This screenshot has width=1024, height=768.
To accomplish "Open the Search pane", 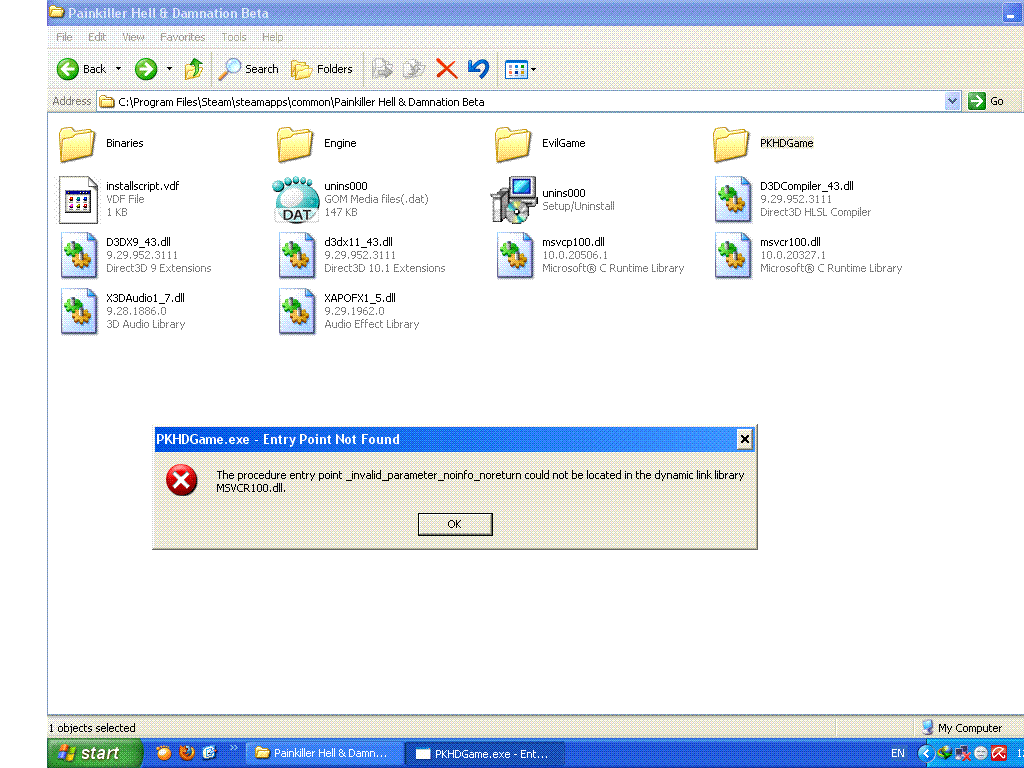I will pyautogui.click(x=248, y=69).
